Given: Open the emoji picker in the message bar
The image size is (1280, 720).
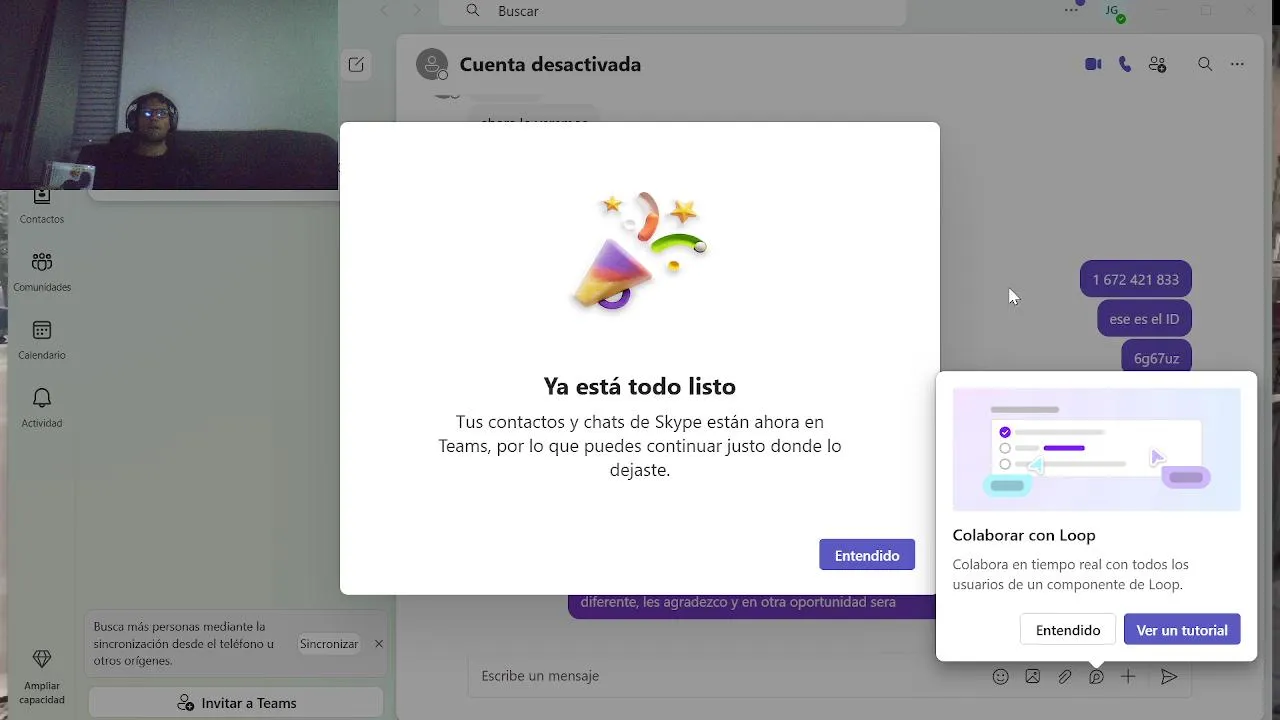Looking at the screenshot, I should [1000, 677].
